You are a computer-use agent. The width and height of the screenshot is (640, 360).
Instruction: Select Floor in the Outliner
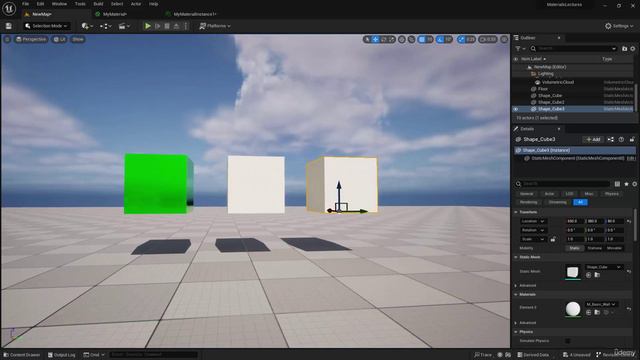[x=543, y=89]
